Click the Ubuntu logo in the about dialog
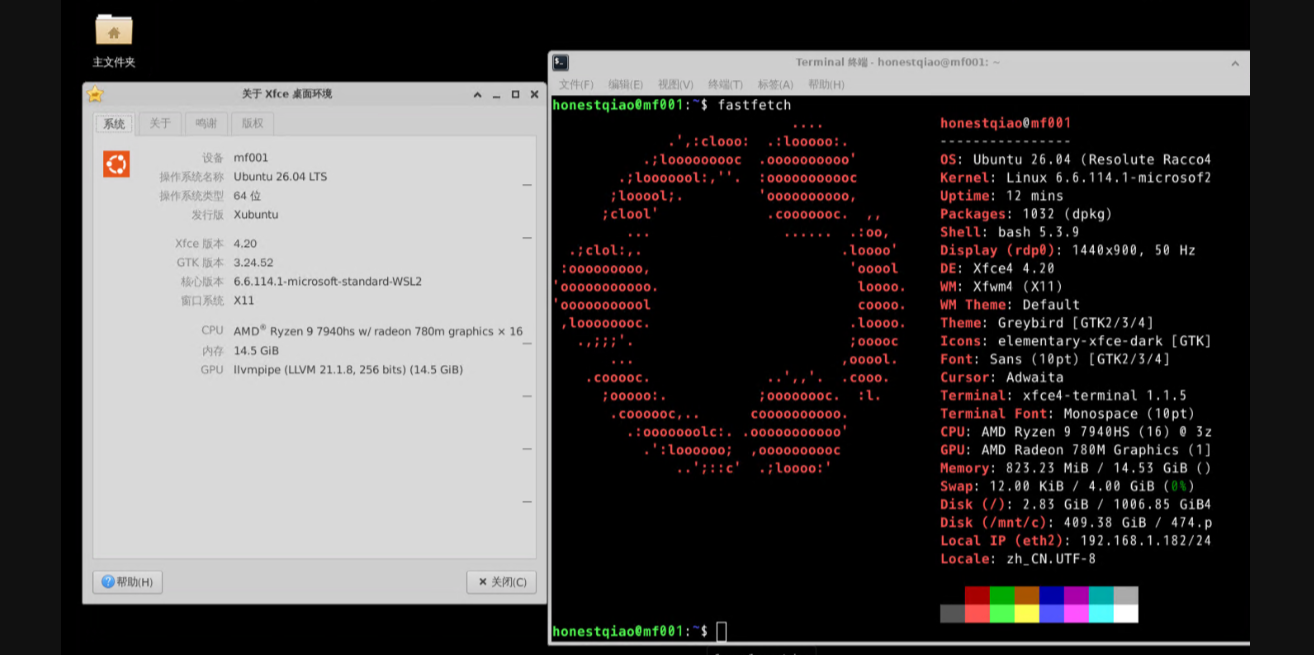This screenshot has width=1314, height=655. (x=116, y=164)
